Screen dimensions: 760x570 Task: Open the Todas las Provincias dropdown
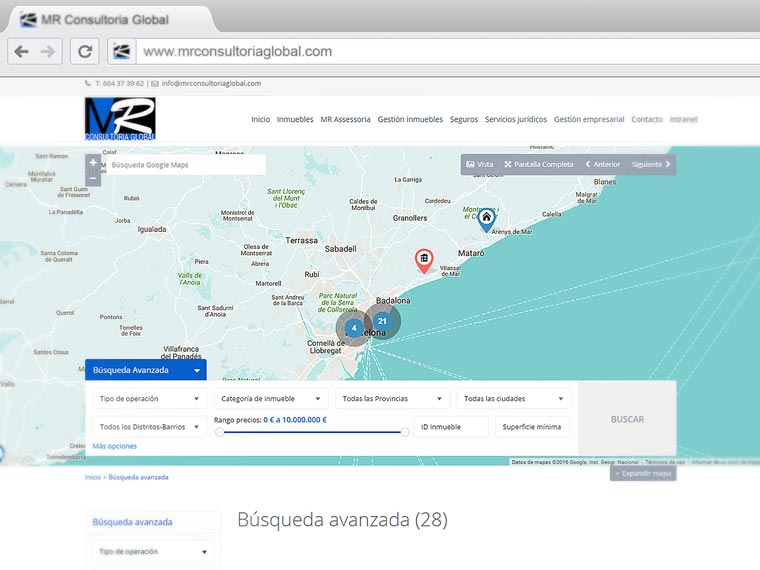pyautogui.click(x=392, y=398)
